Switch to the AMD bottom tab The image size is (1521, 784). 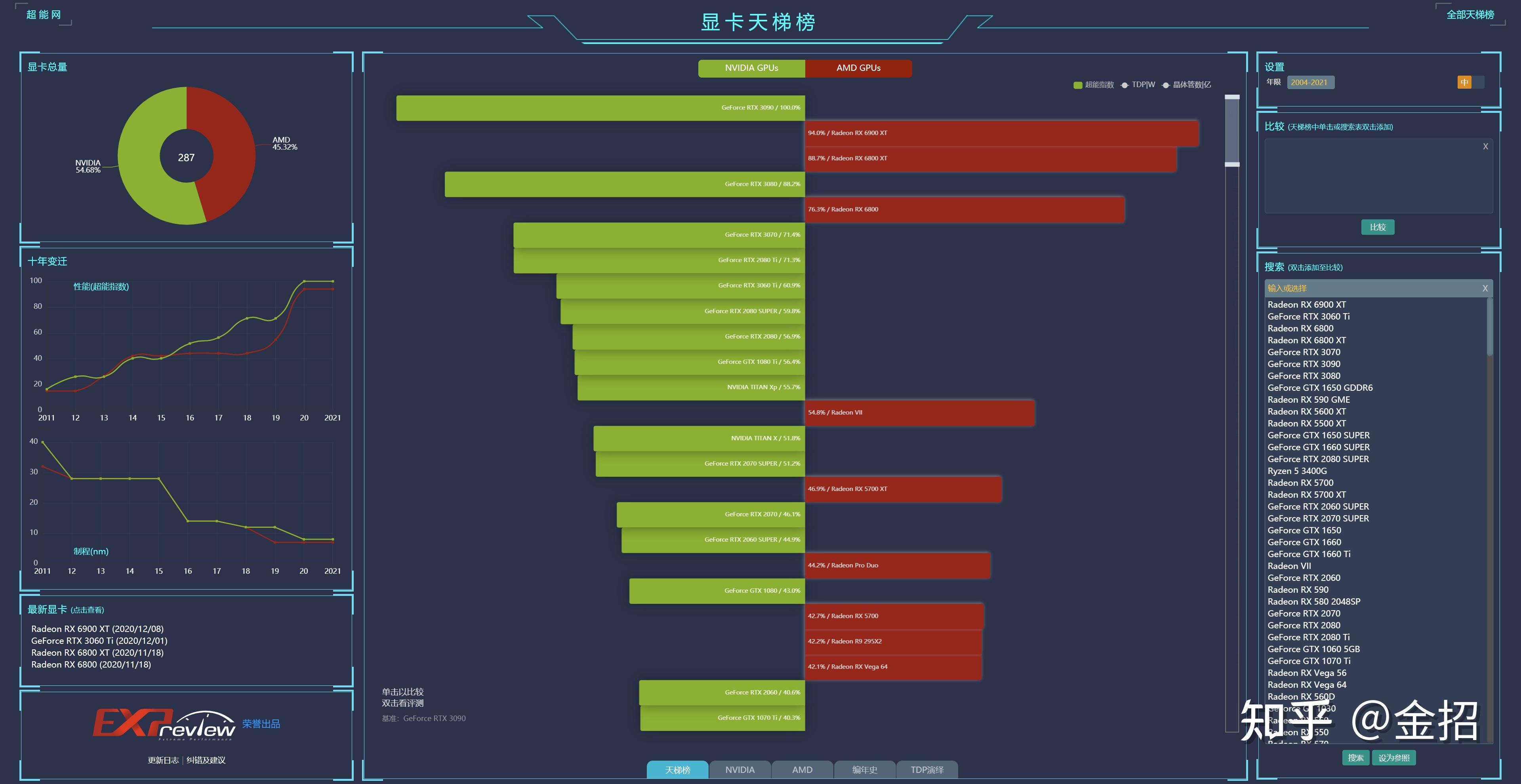[802, 770]
